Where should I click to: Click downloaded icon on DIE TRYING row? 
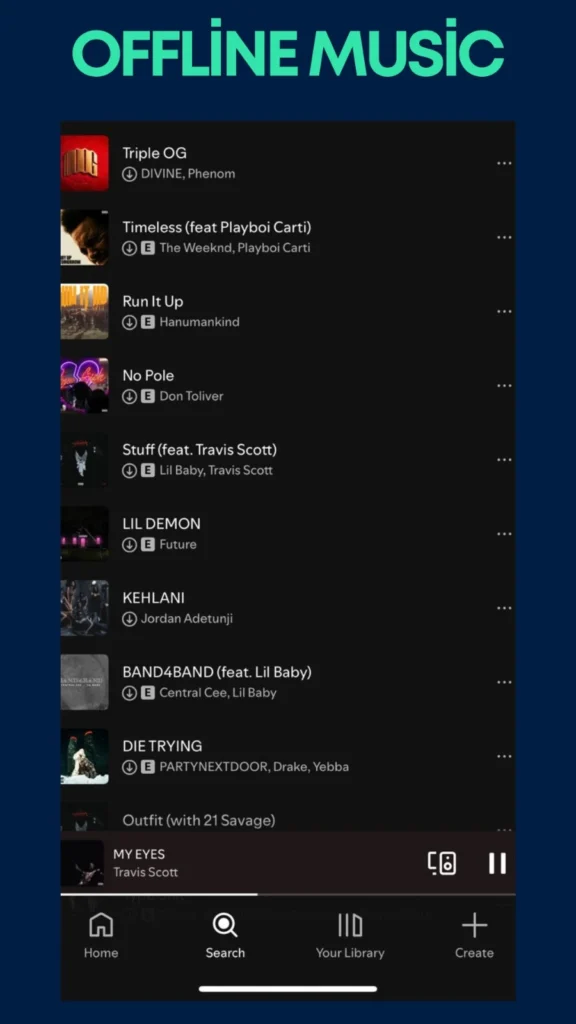[x=129, y=767]
